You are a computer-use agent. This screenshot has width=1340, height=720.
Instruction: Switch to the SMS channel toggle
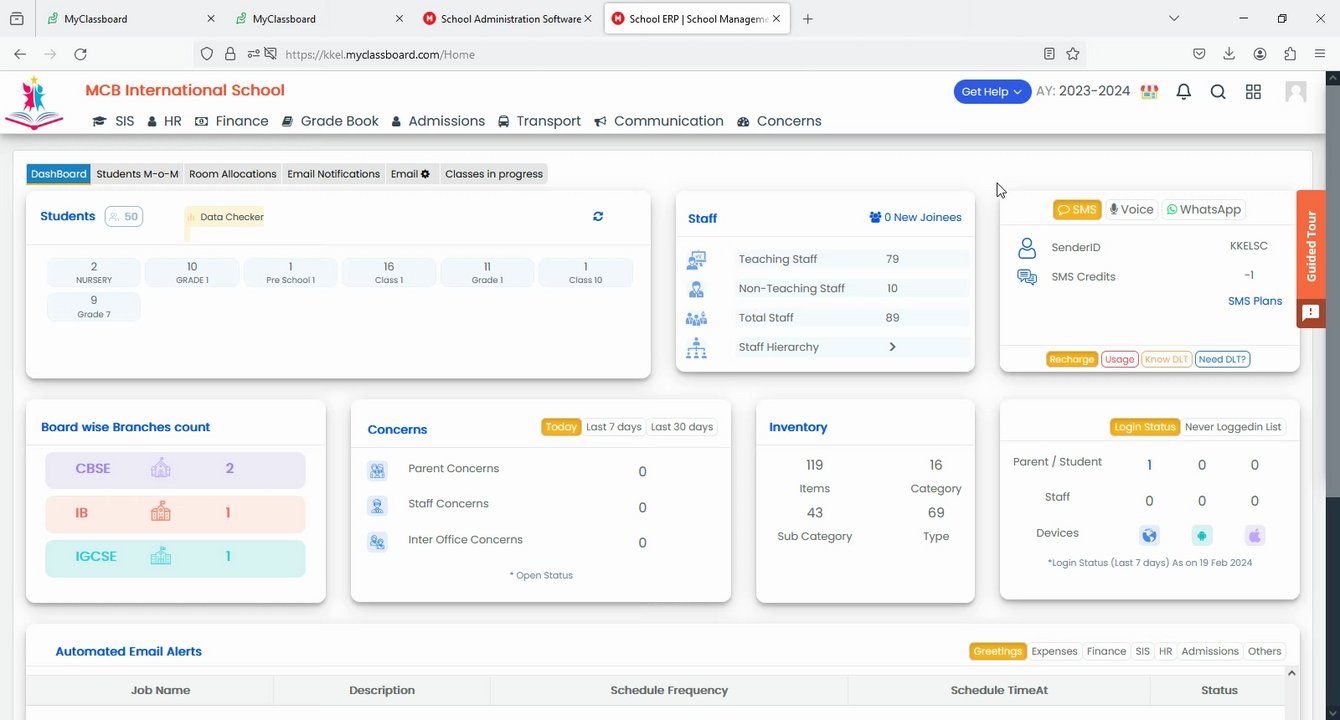click(x=1077, y=210)
